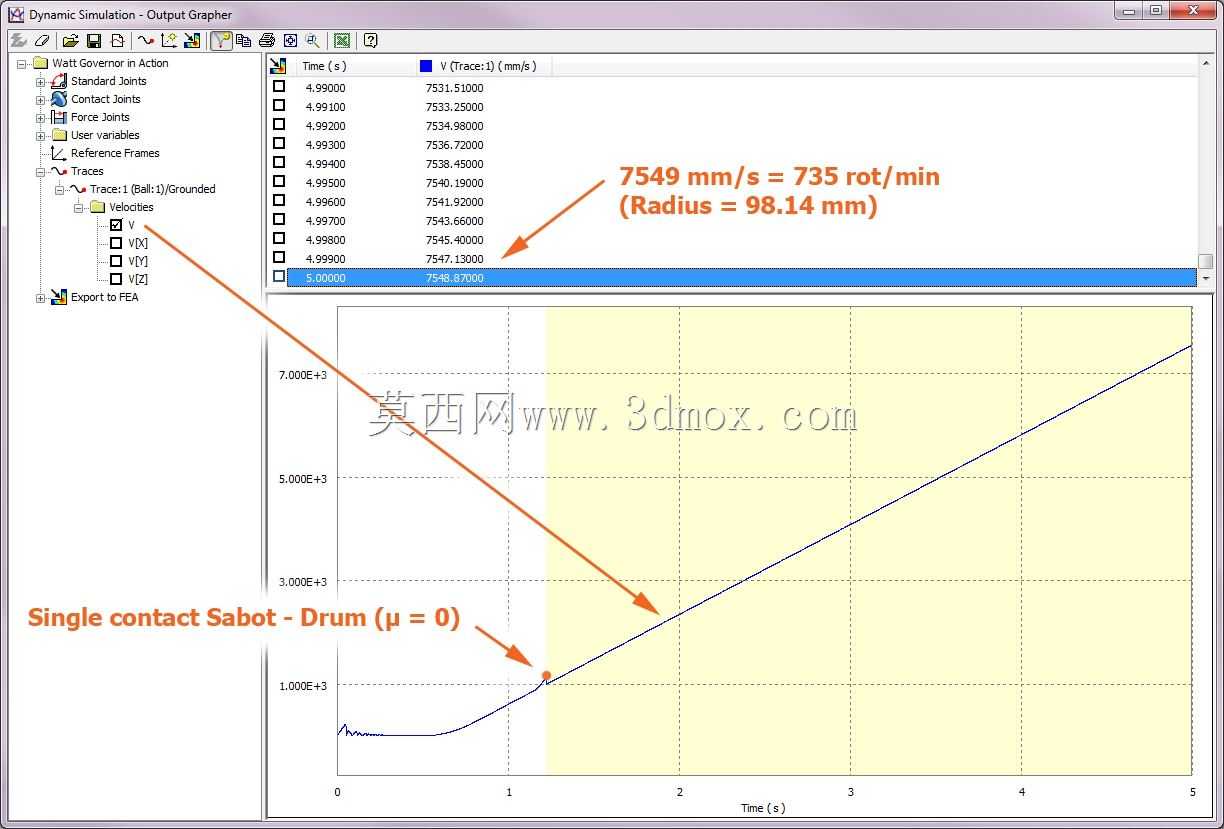Select the value 7540.19000 in table
This screenshot has height=829, width=1224.
click(454, 183)
